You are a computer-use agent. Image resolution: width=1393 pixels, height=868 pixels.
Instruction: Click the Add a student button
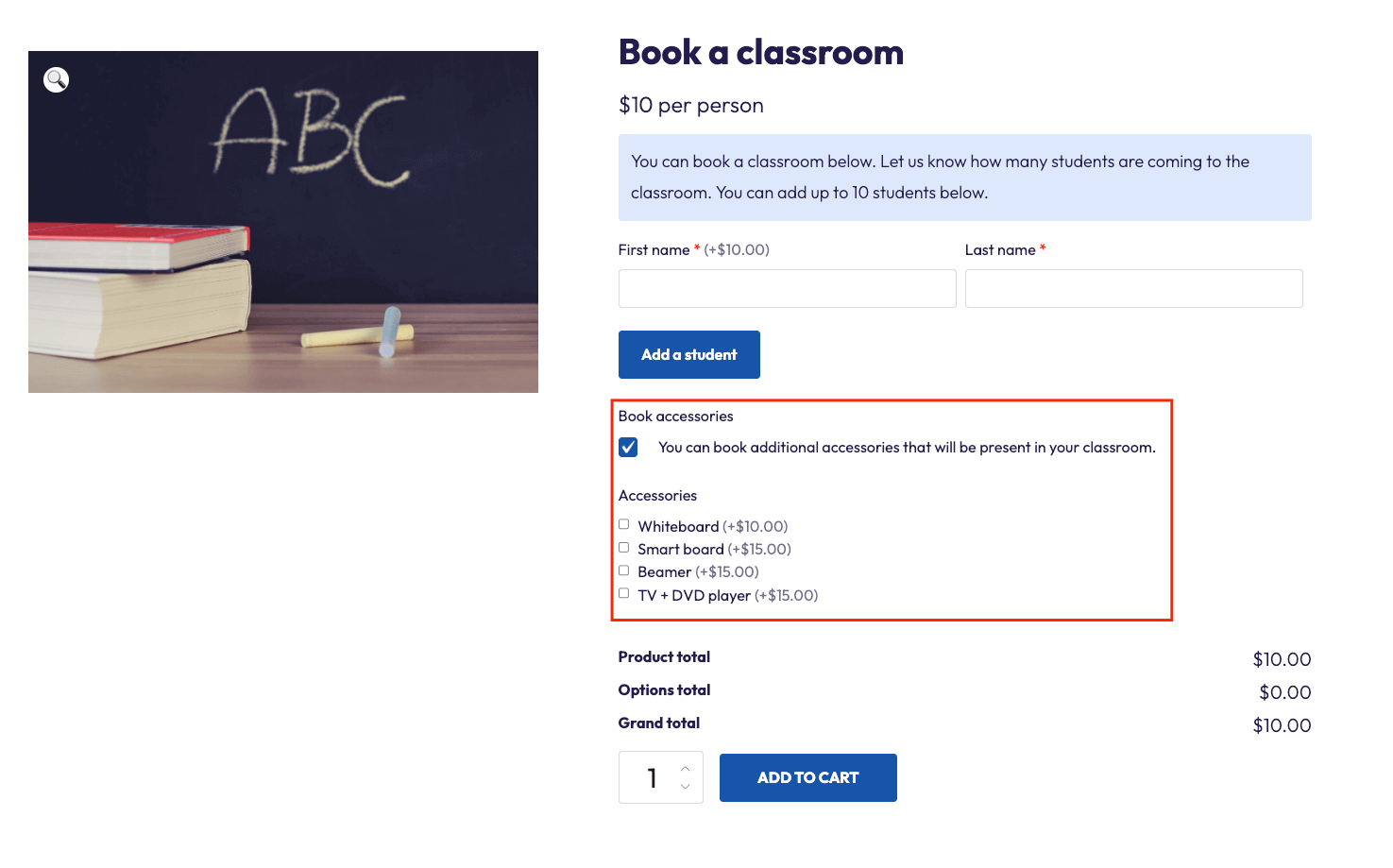pyautogui.click(x=688, y=354)
